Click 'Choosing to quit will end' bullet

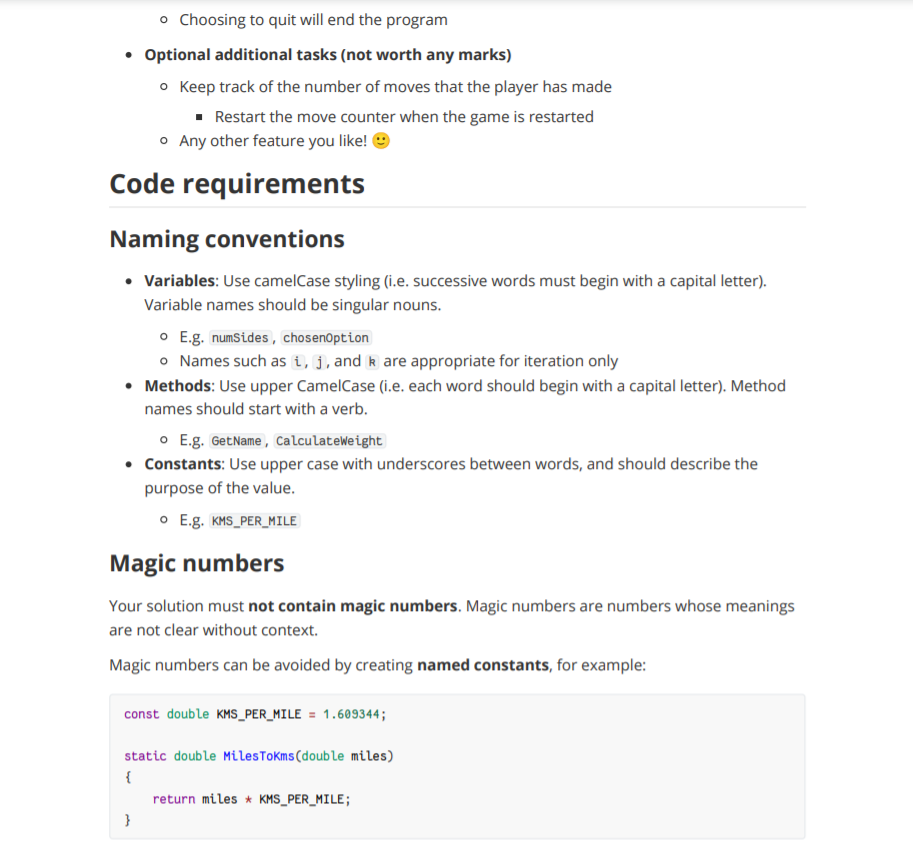pyautogui.click(x=313, y=20)
